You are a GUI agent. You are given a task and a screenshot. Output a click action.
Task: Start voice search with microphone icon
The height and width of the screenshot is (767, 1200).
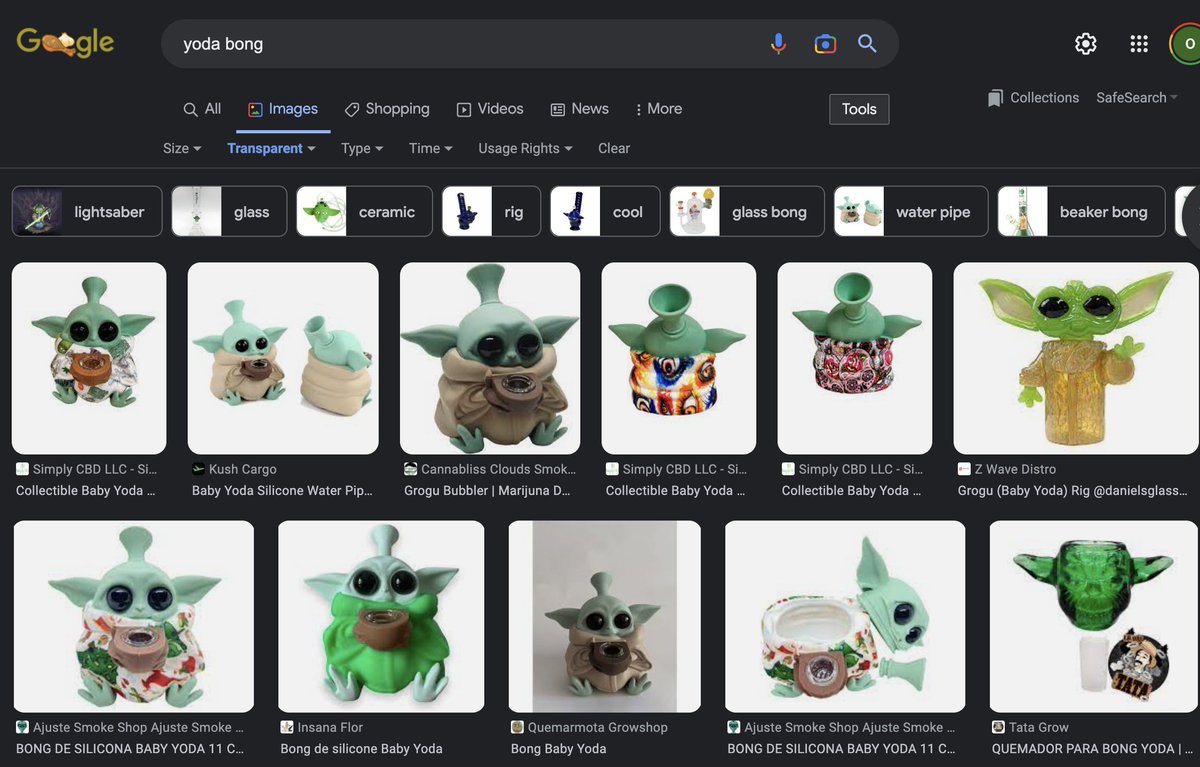point(778,44)
